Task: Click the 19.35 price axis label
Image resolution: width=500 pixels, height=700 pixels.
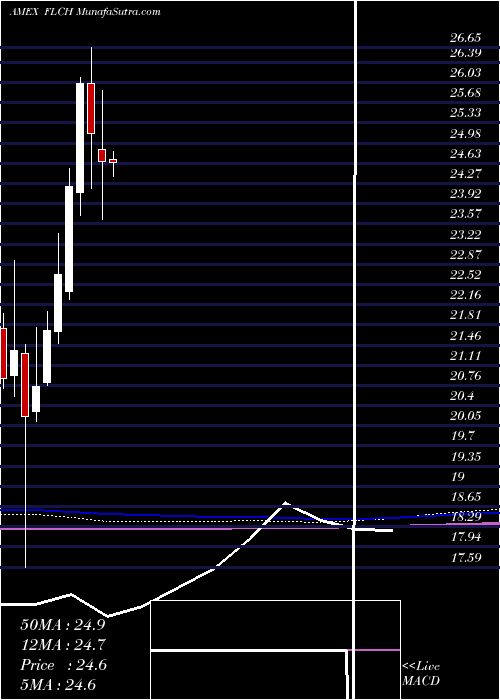Action: [x=466, y=457]
